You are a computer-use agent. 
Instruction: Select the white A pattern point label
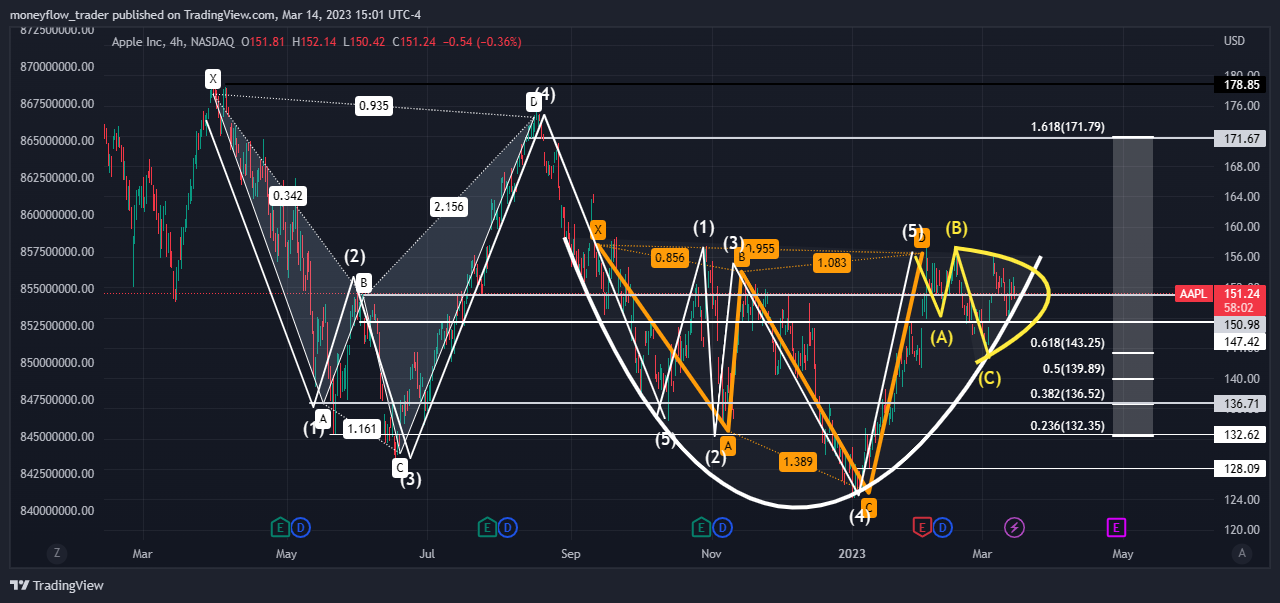pyautogui.click(x=322, y=417)
